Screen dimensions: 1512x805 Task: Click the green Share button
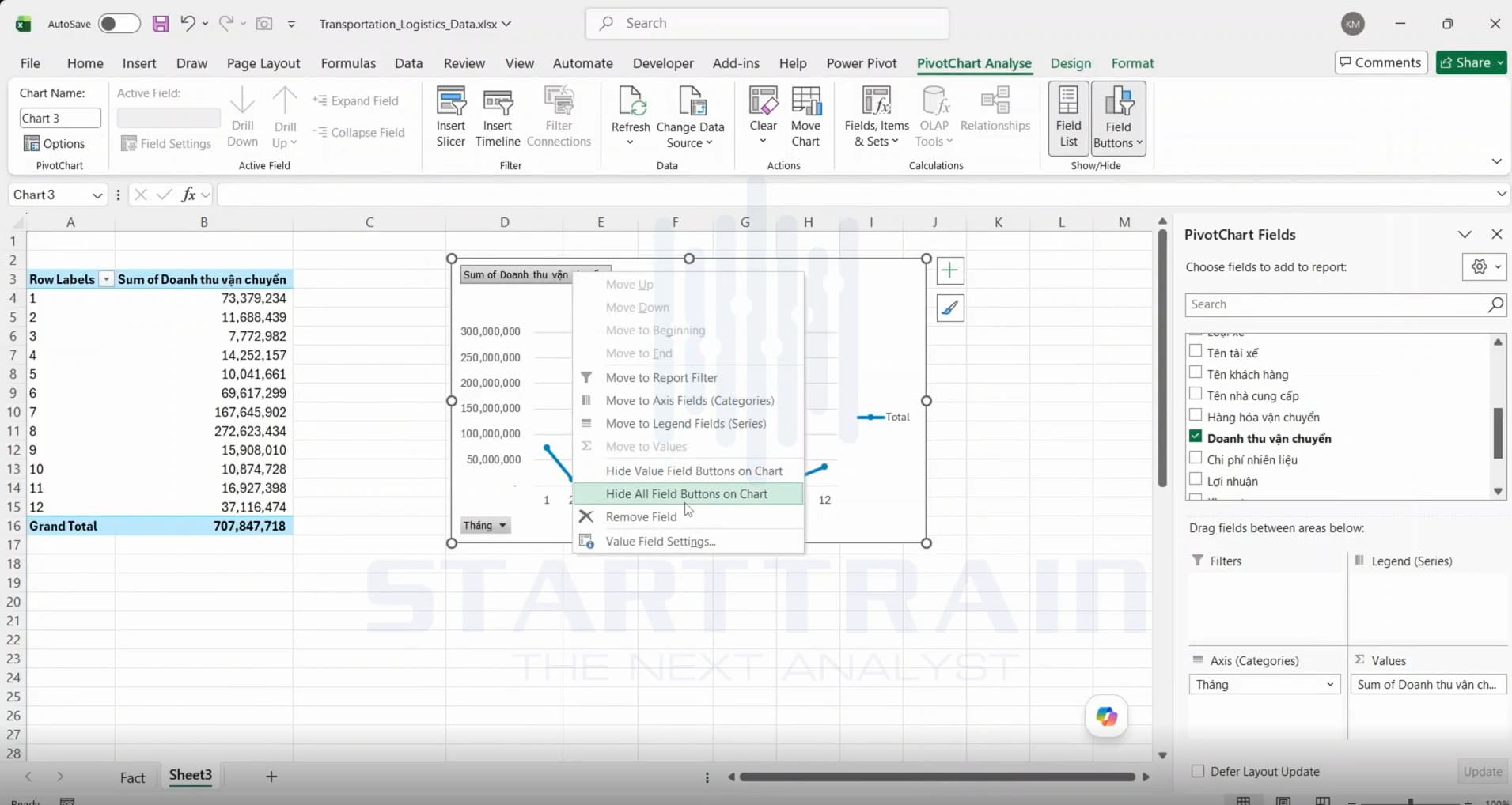[1472, 62]
